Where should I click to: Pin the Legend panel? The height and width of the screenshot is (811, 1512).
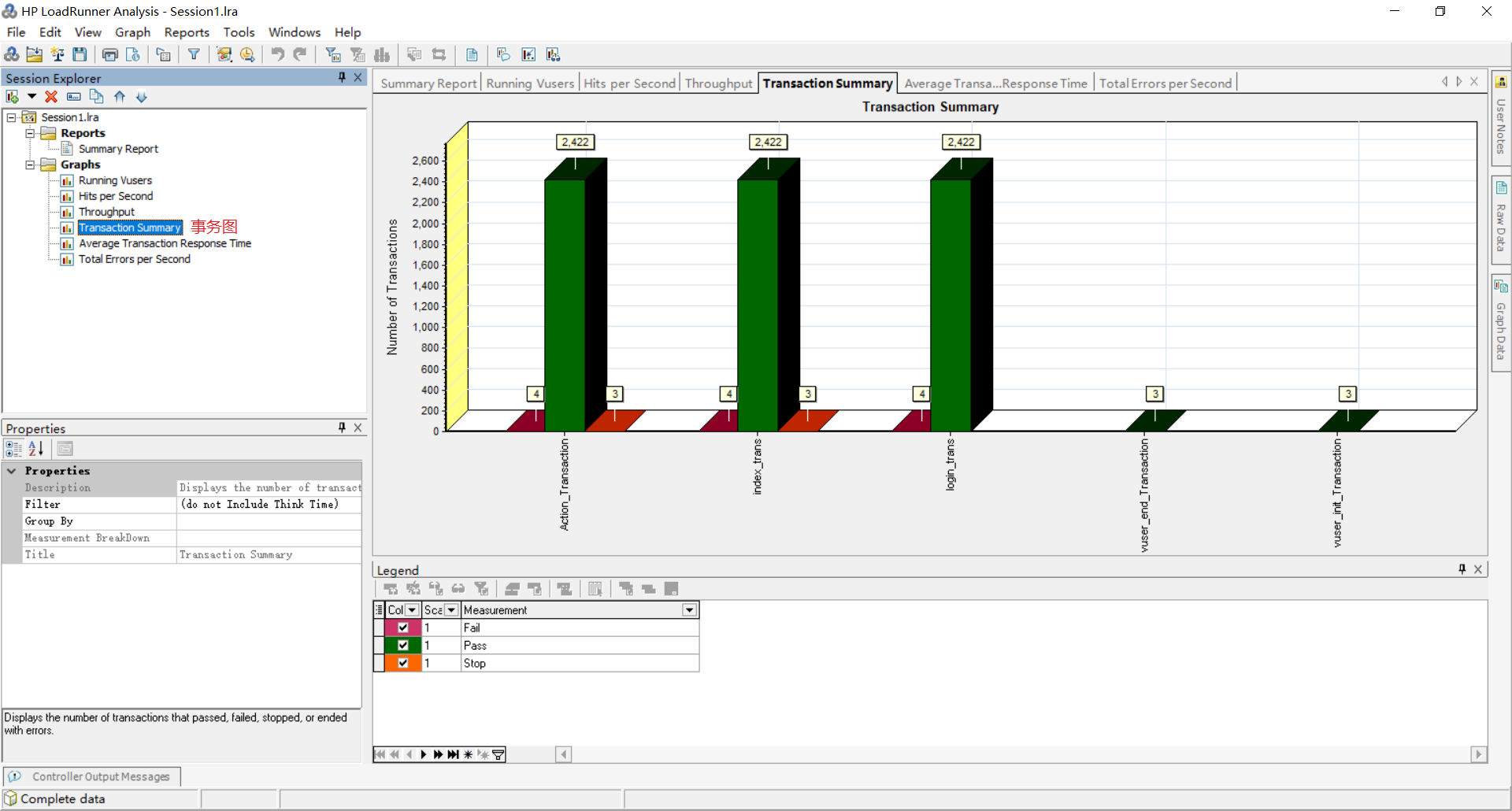[x=1462, y=569]
